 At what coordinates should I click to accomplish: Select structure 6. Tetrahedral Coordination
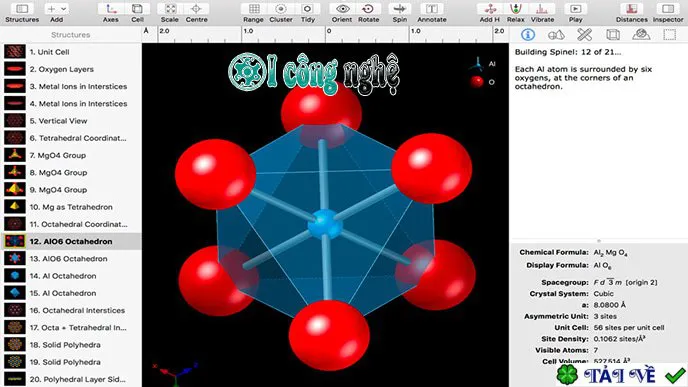pyautogui.click(x=71, y=138)
